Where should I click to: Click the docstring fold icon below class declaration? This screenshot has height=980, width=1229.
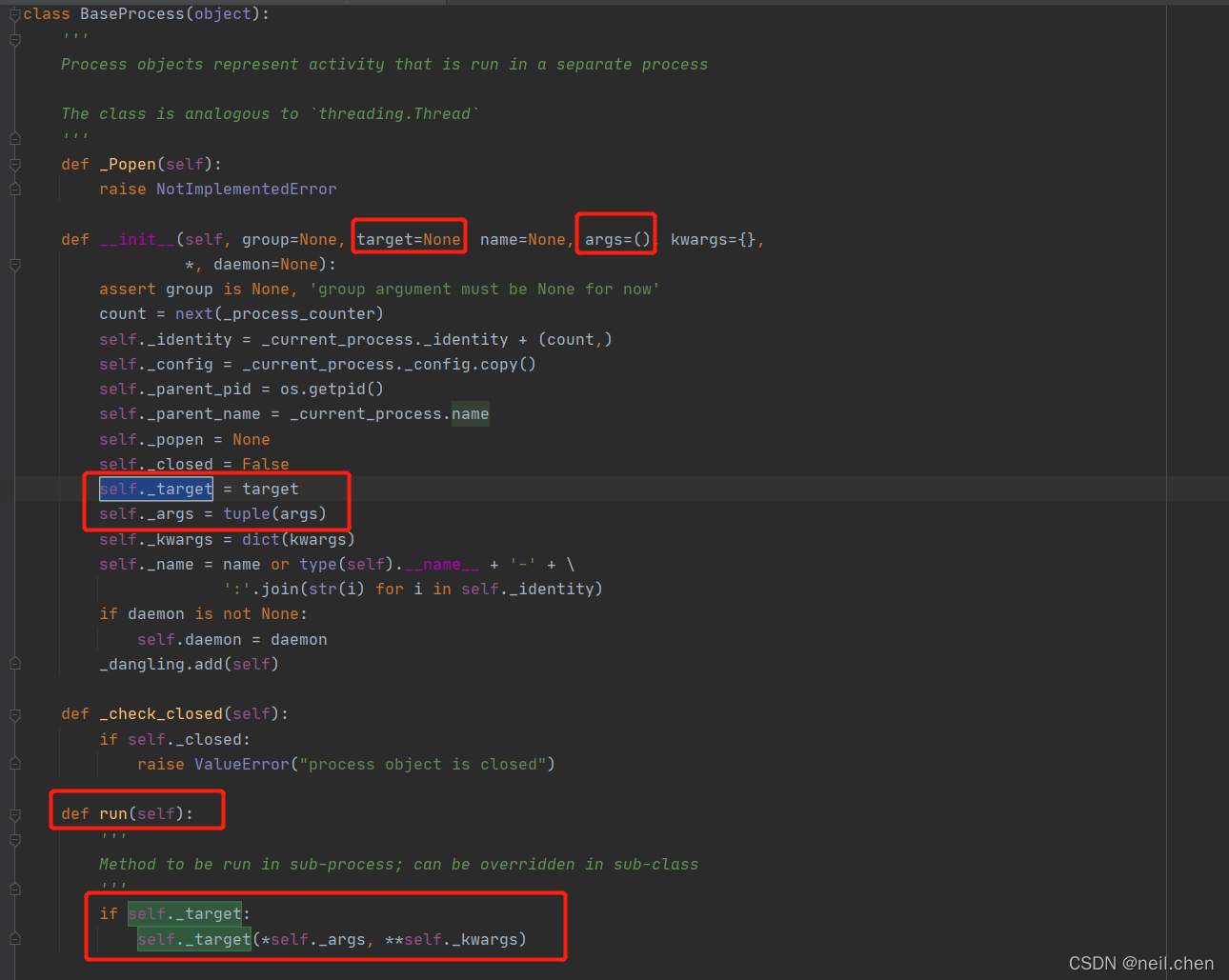point(14,38)
